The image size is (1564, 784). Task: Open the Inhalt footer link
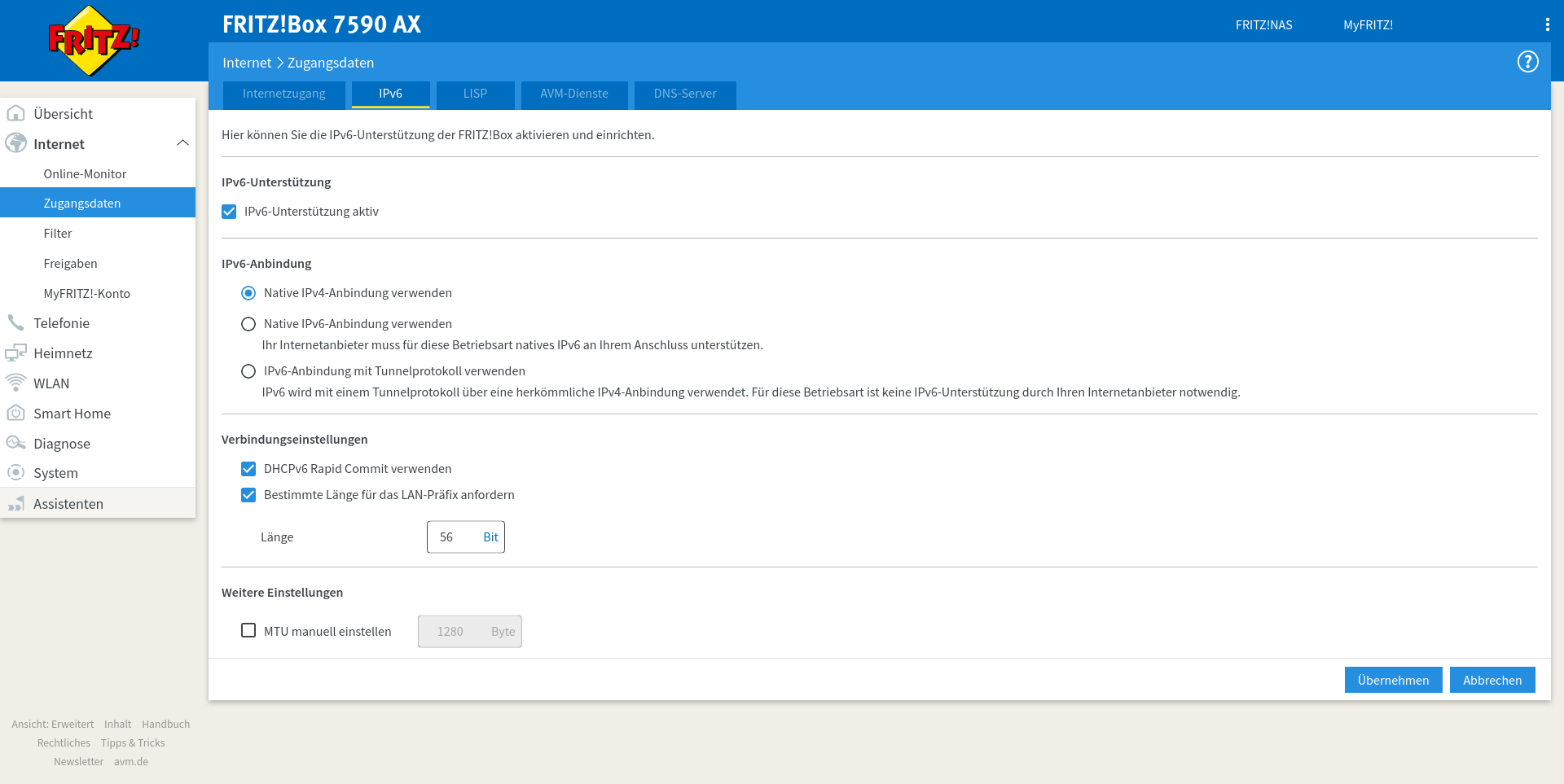coord(117,724)
